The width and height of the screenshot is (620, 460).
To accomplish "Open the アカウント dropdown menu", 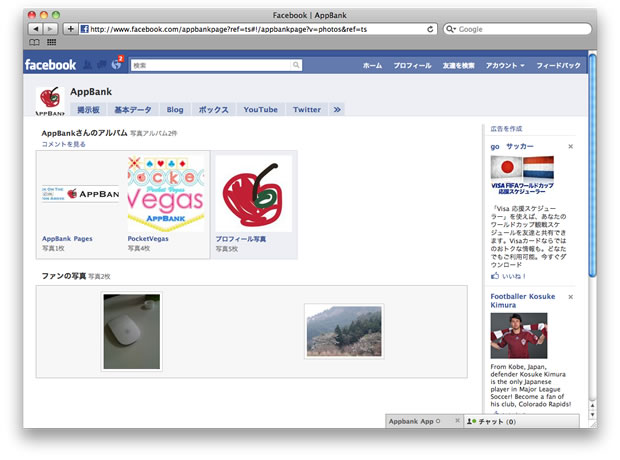I will (505, 66).
